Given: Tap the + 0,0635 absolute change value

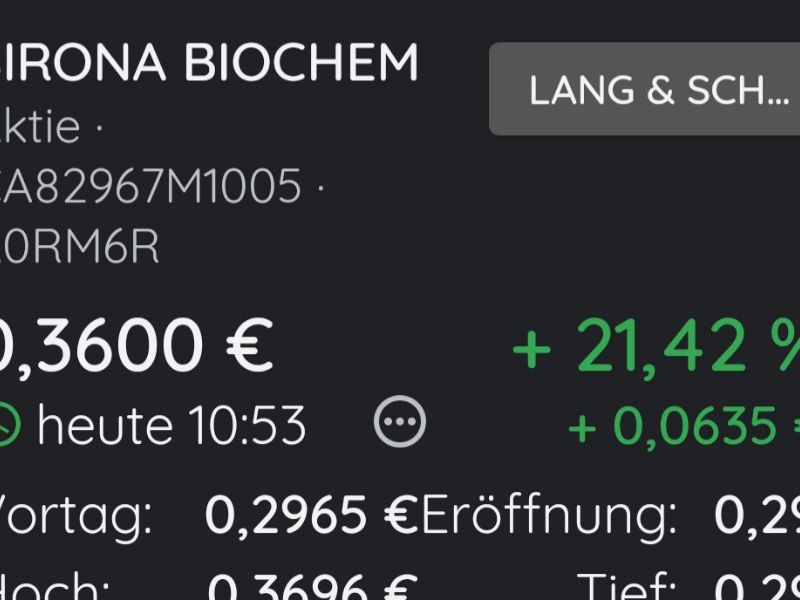Looking at the screenshot, I should tap(684, 426).
